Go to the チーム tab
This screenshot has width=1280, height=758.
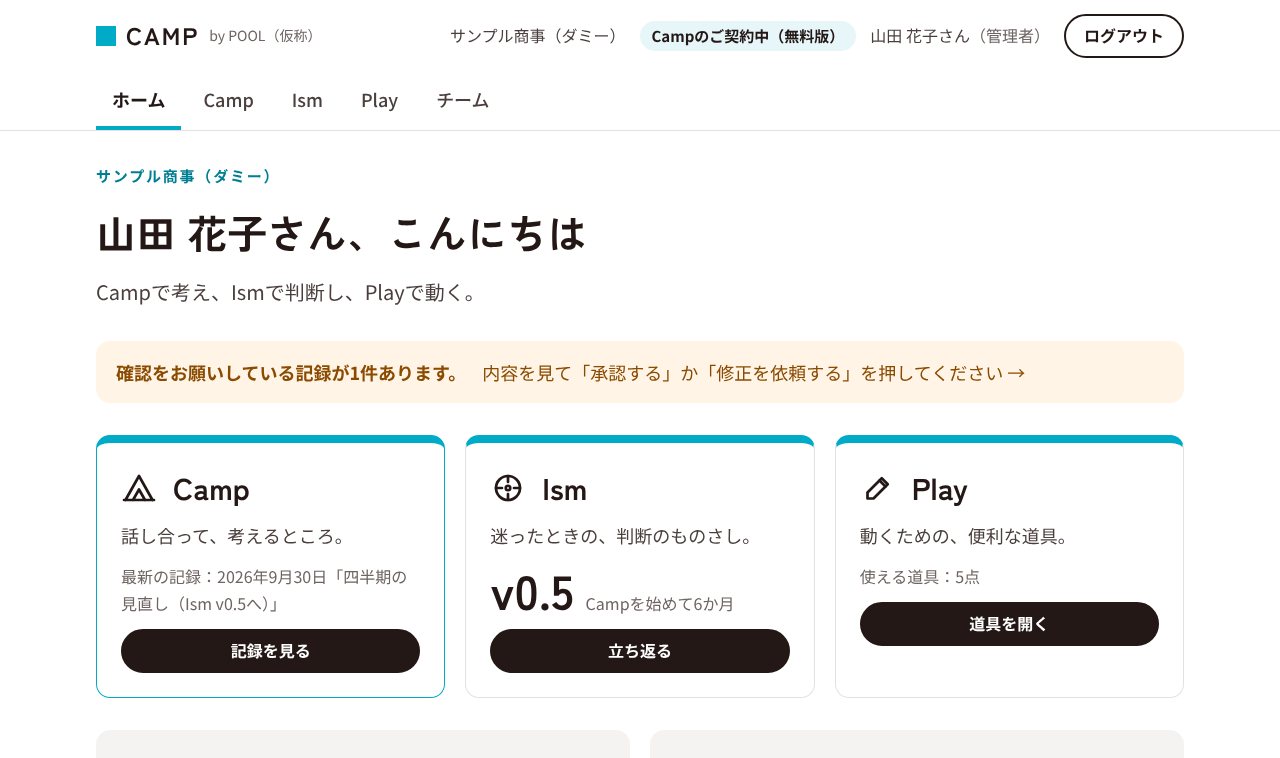pyautogui.click(x=462, y=100)
